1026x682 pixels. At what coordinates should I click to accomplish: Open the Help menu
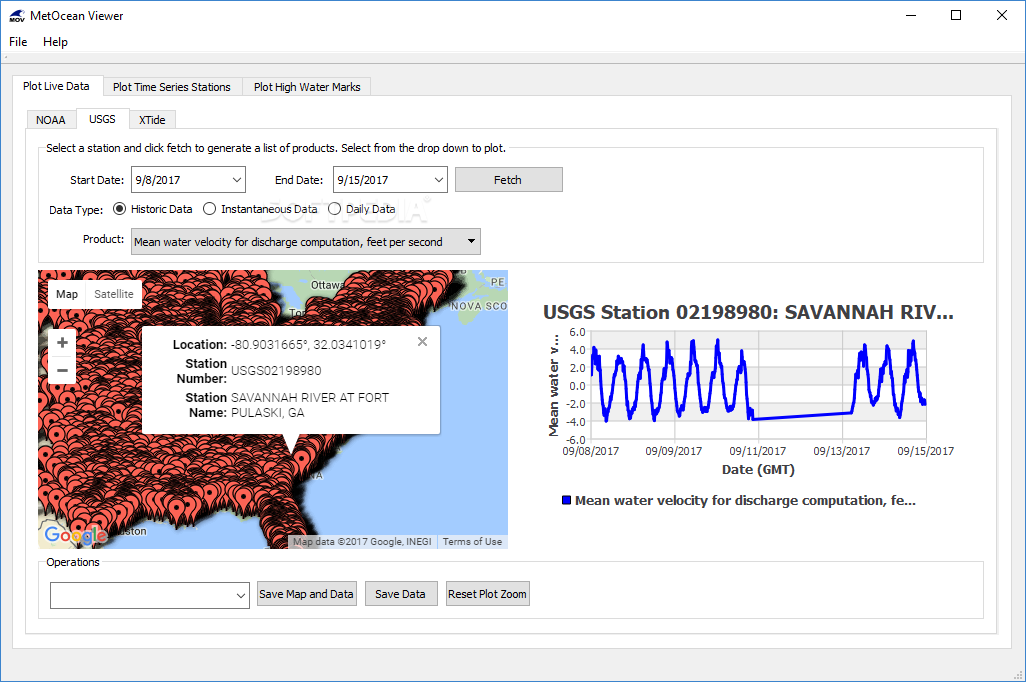coord(56,42)
